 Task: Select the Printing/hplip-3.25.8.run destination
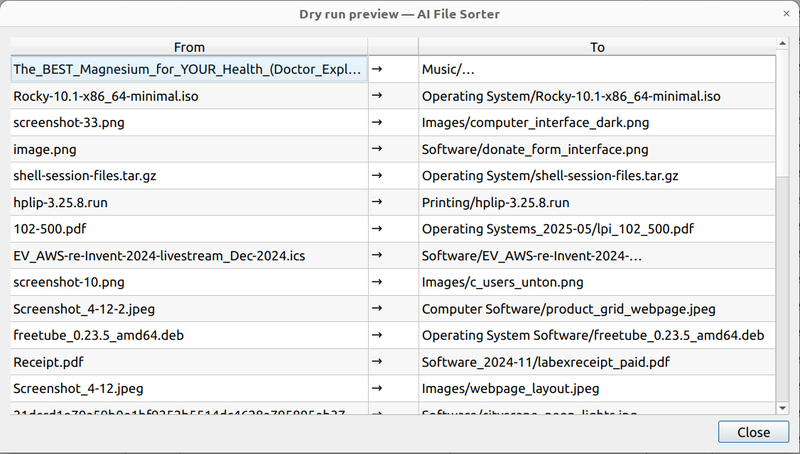[x=502, y=202]
